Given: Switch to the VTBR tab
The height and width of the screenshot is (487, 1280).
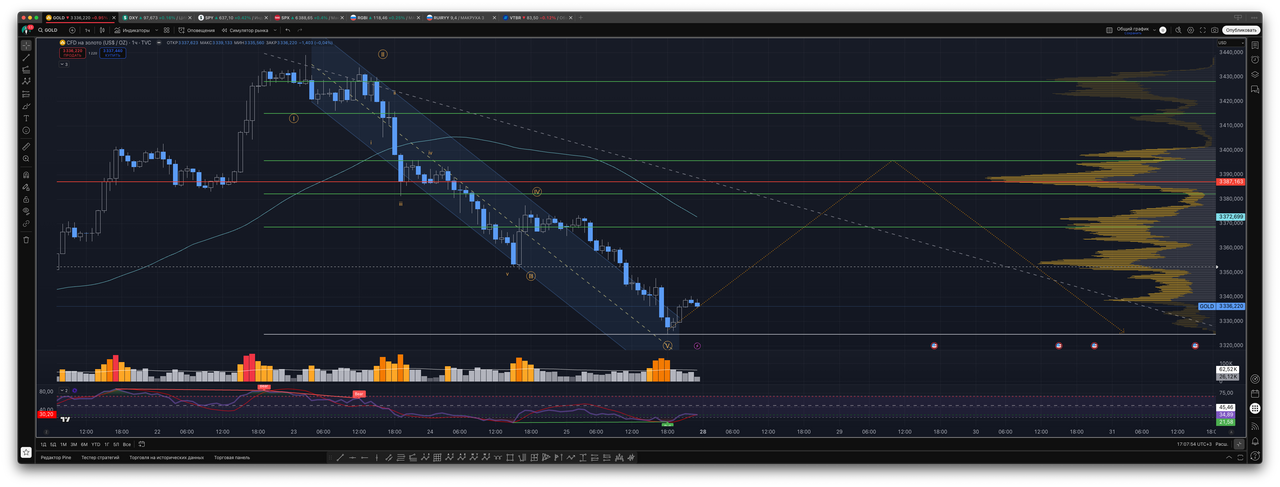Looking at the screenshot, I should pyautogui.click(x=537, y=18).
